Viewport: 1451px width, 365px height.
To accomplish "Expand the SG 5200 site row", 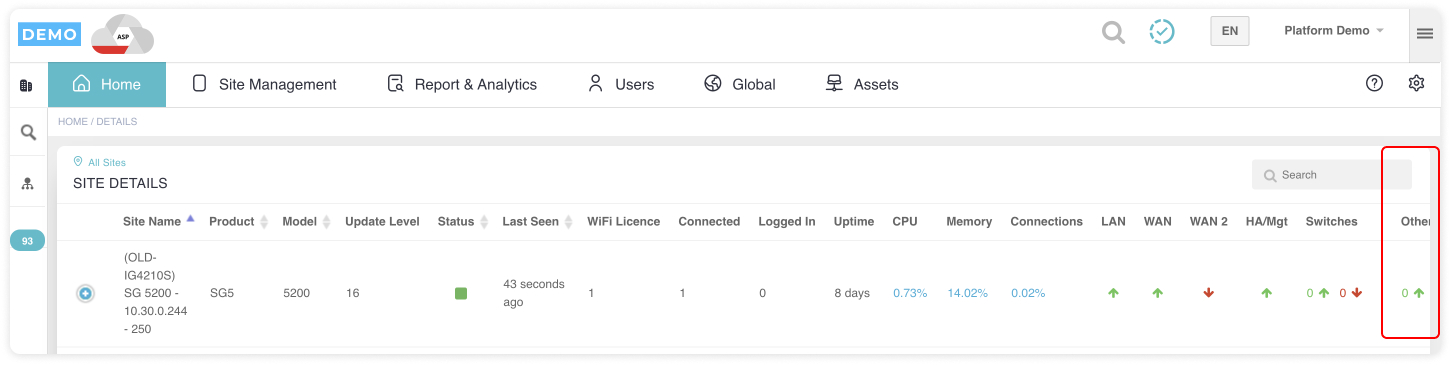I will 86,294.
